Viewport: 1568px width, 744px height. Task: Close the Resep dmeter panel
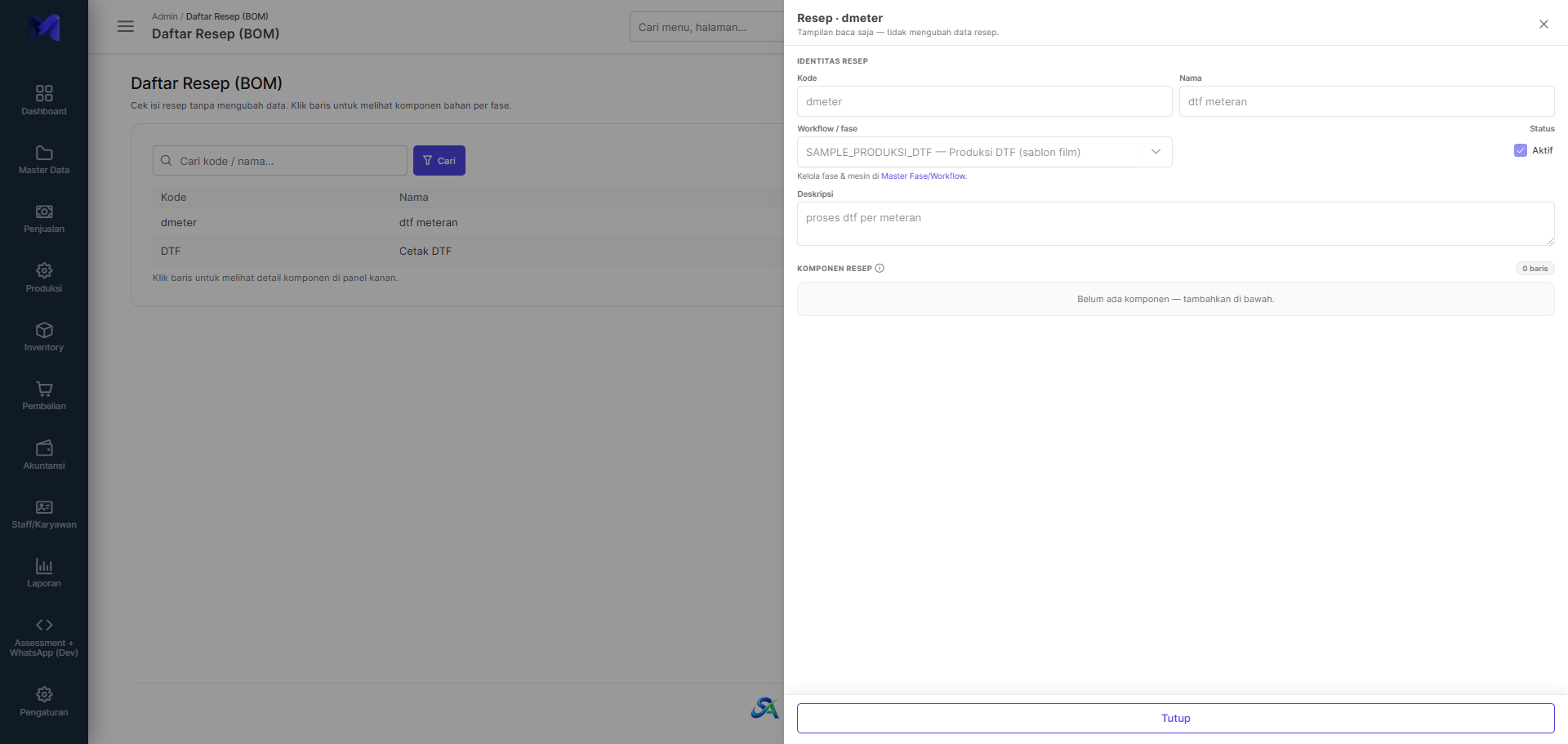tap(1543, 24)
